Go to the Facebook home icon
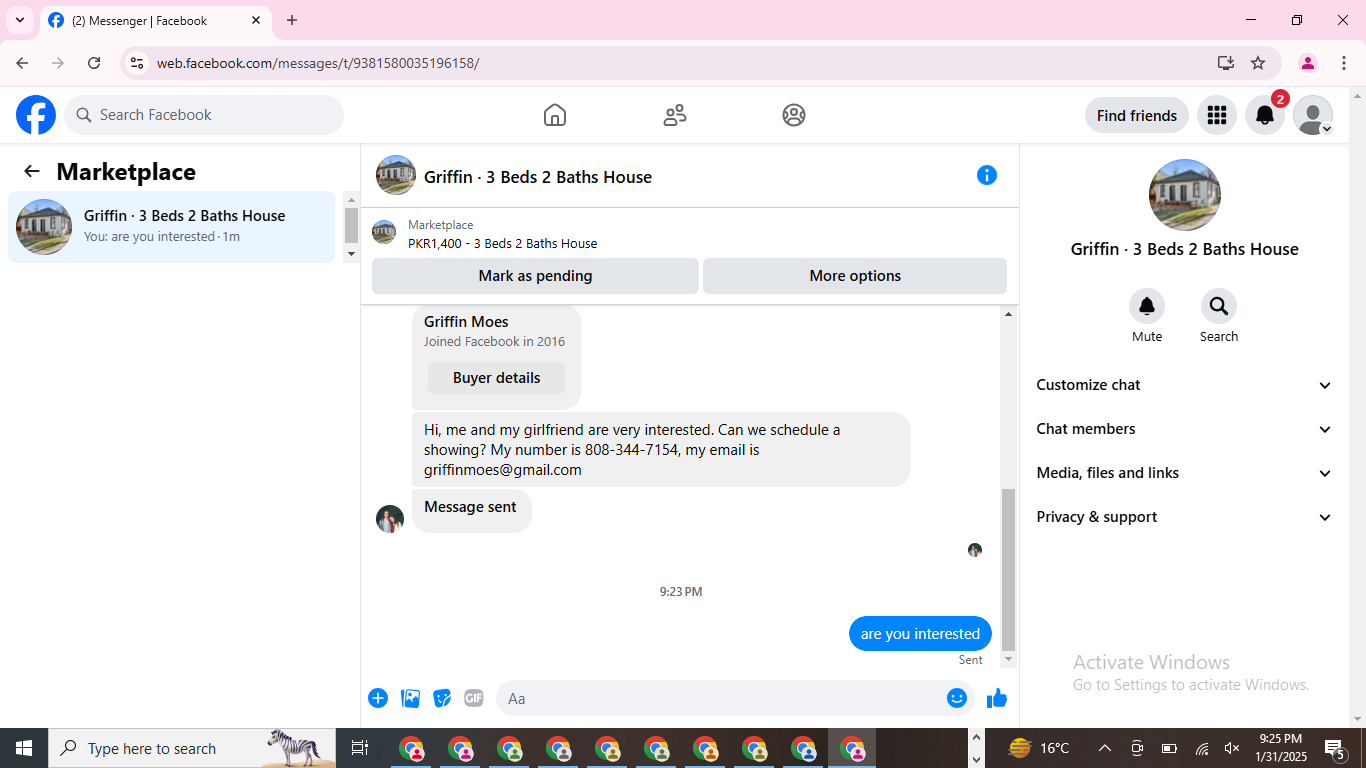Screen dimensions: 1366x768 555,115
